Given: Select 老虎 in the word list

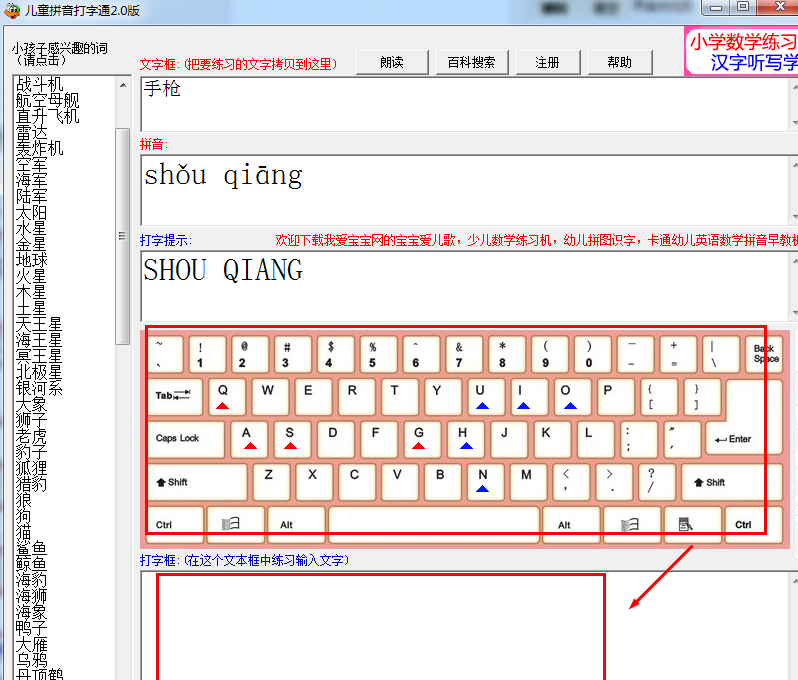Looking at the screenshot, I should (31, 437).
